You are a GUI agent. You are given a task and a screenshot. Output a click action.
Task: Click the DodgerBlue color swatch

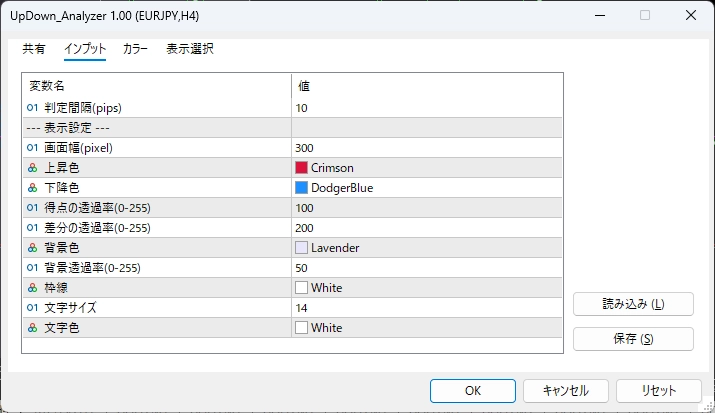tap(302, 188)
